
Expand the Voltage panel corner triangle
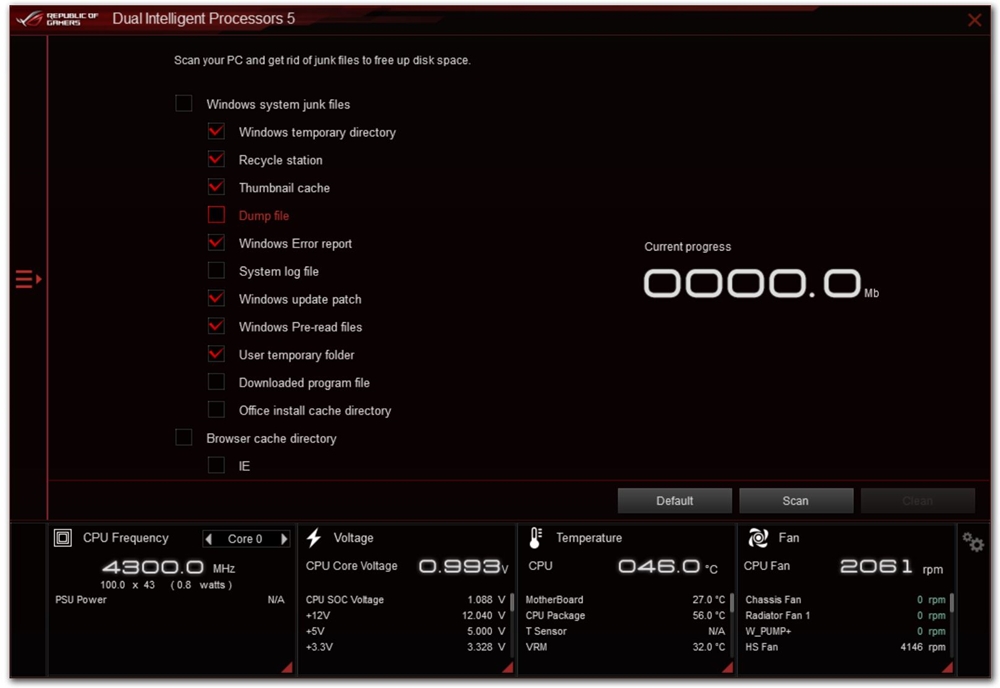click(509, 667)
